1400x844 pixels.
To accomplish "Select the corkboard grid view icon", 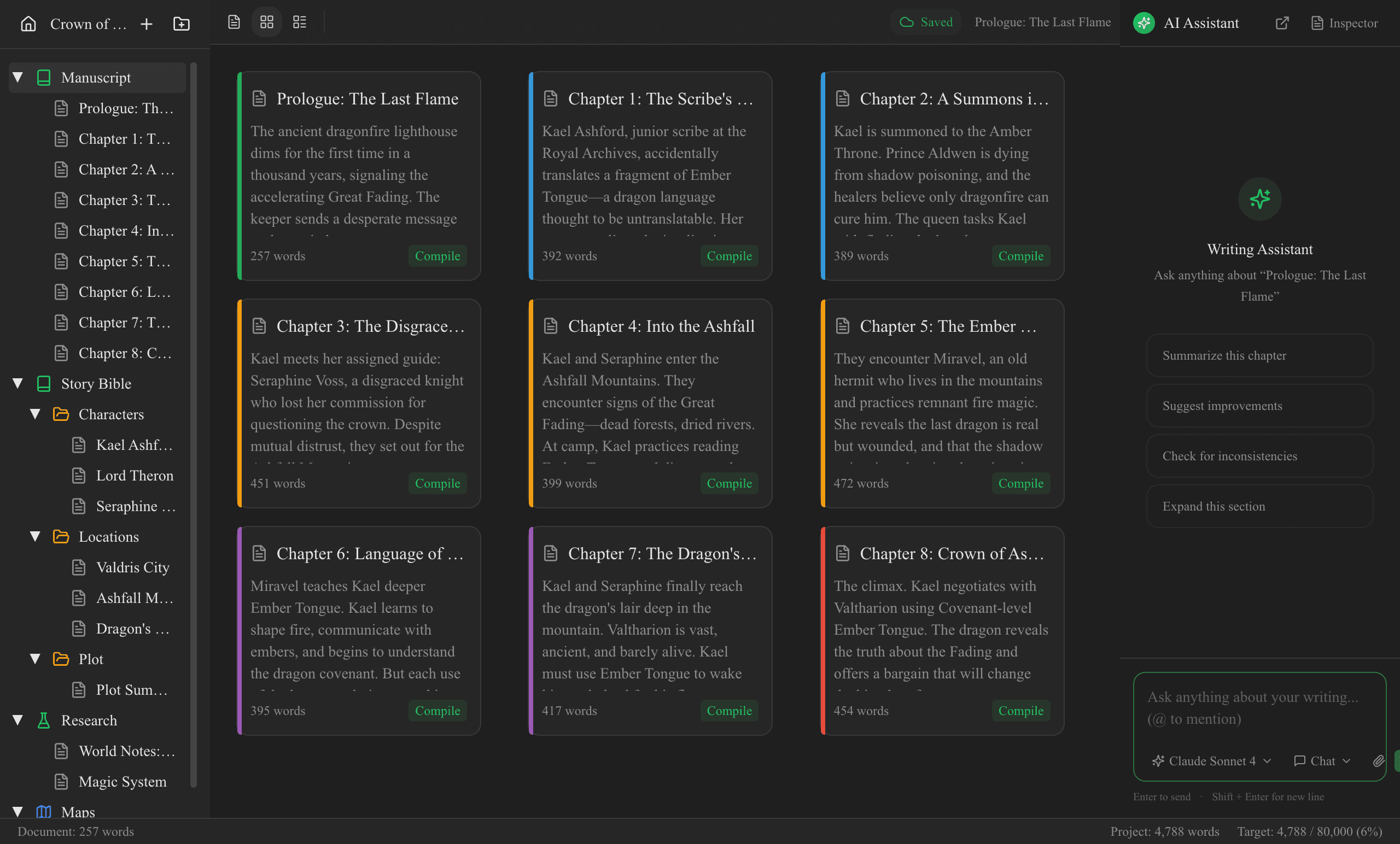I will (266, 22).
